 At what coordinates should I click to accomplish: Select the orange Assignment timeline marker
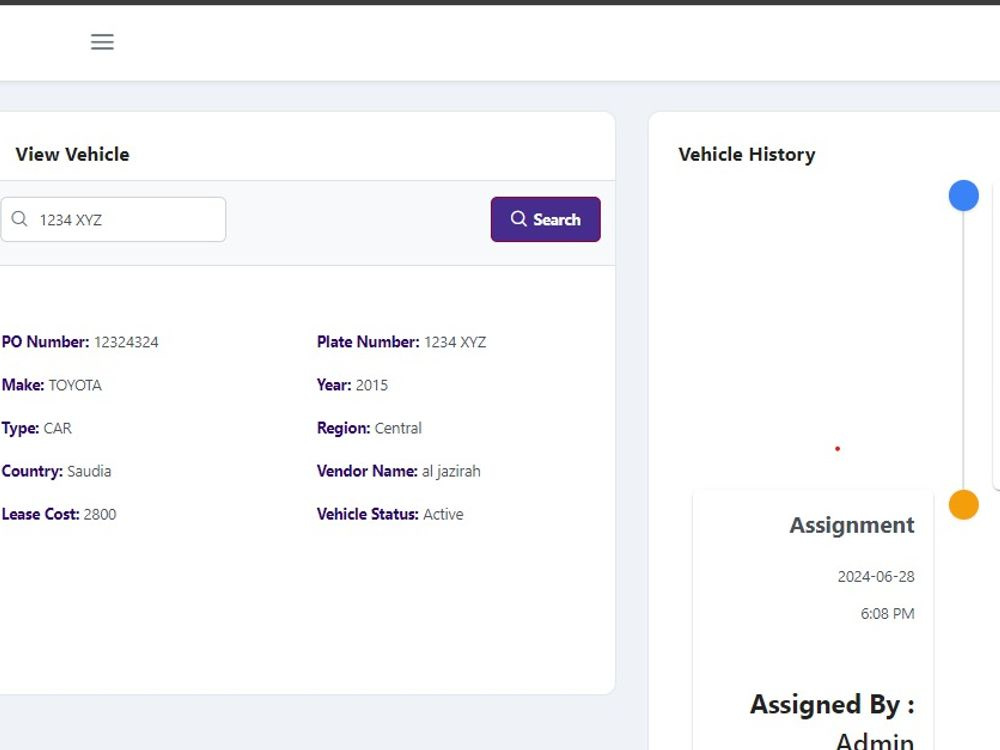963,504
